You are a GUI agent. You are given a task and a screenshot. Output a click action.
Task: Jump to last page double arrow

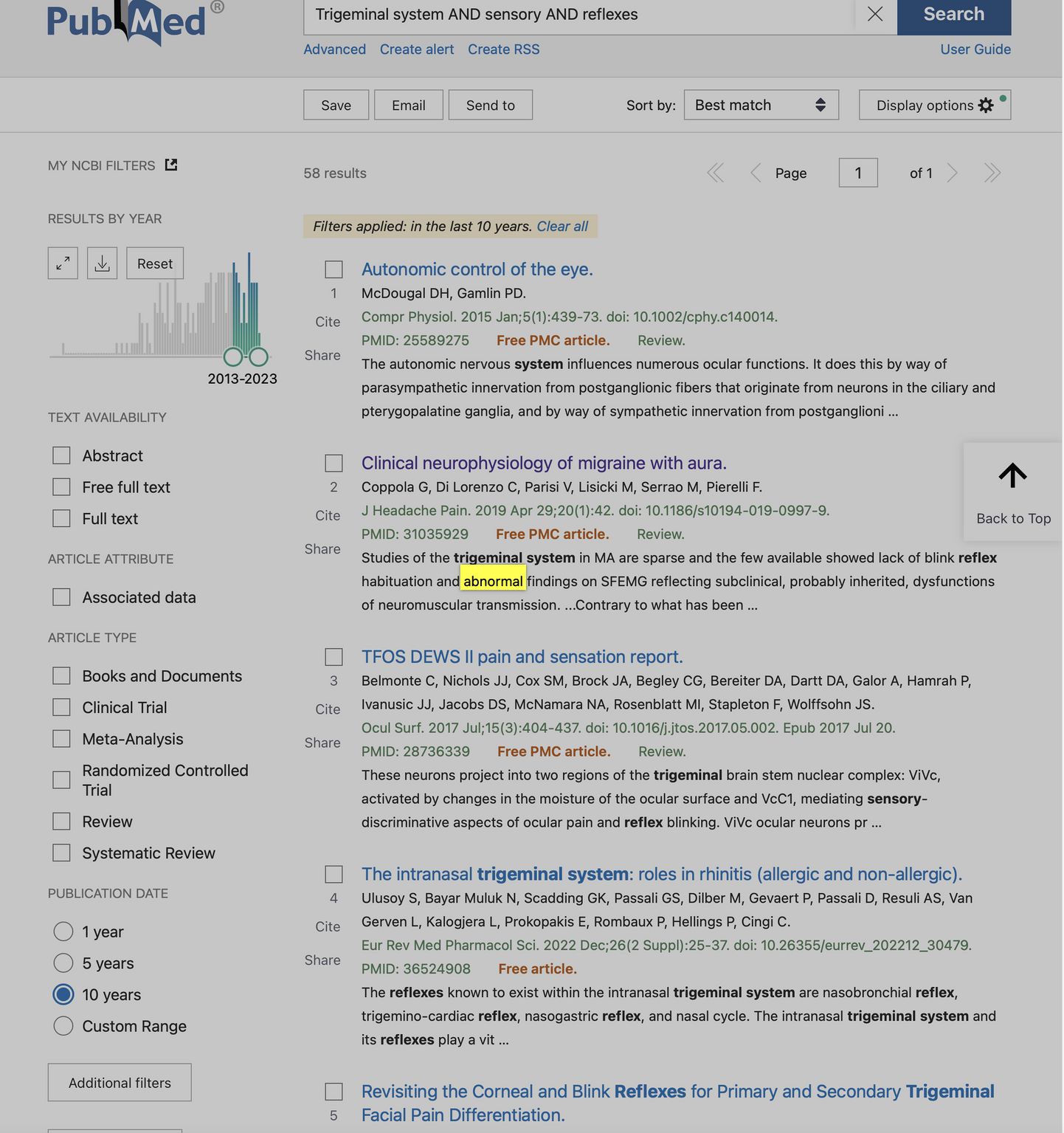click(992, 173)
